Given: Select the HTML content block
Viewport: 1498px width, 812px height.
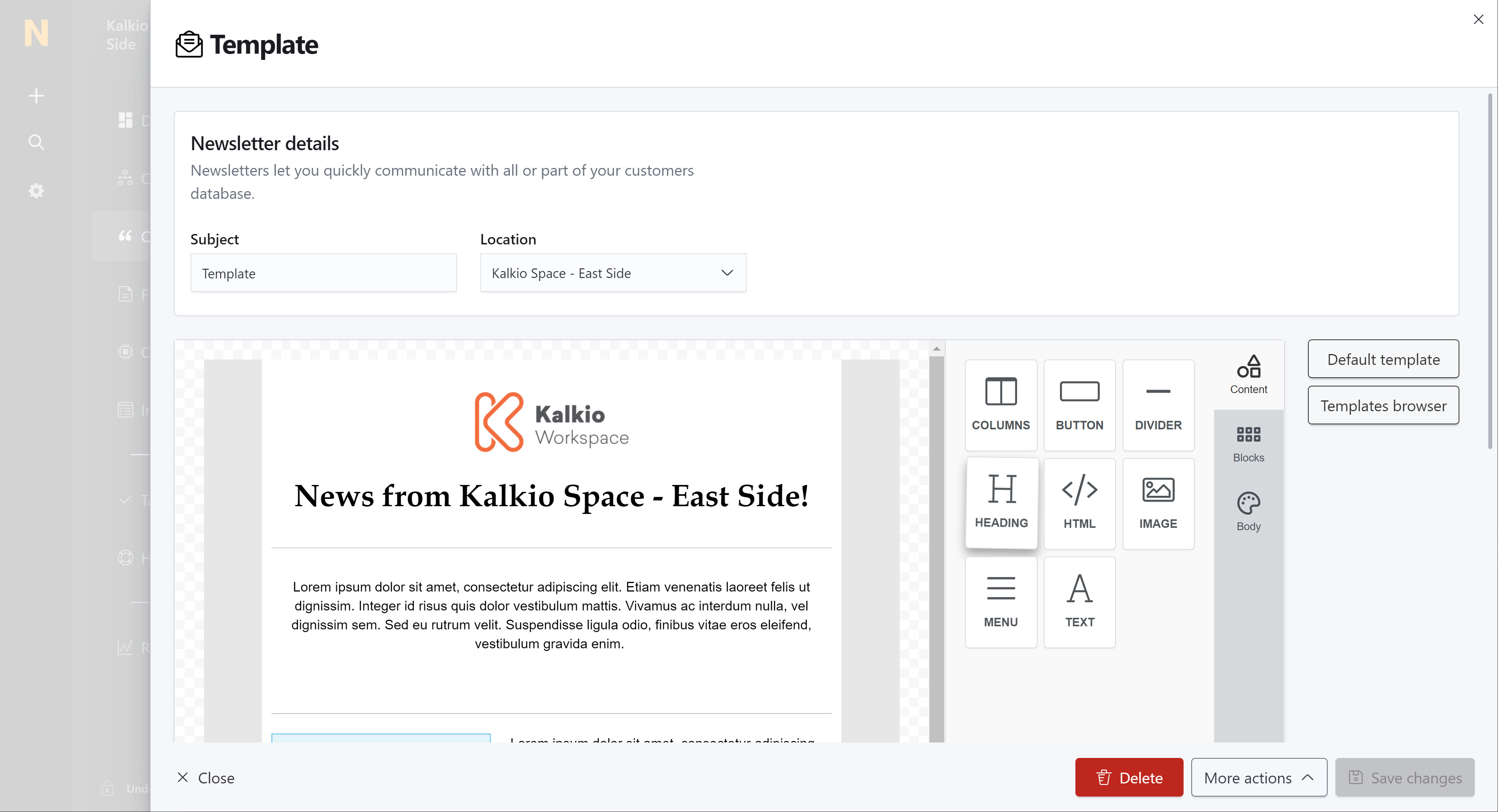Looking at the screenshot, I should click(1079, 503).
